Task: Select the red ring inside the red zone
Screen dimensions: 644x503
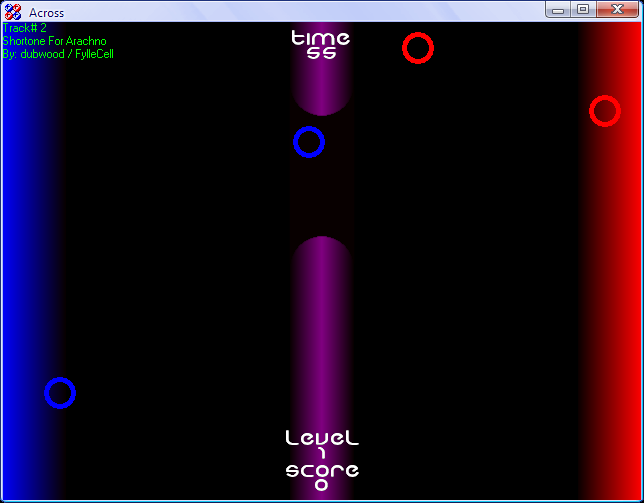Action: [x=605, y=111]
